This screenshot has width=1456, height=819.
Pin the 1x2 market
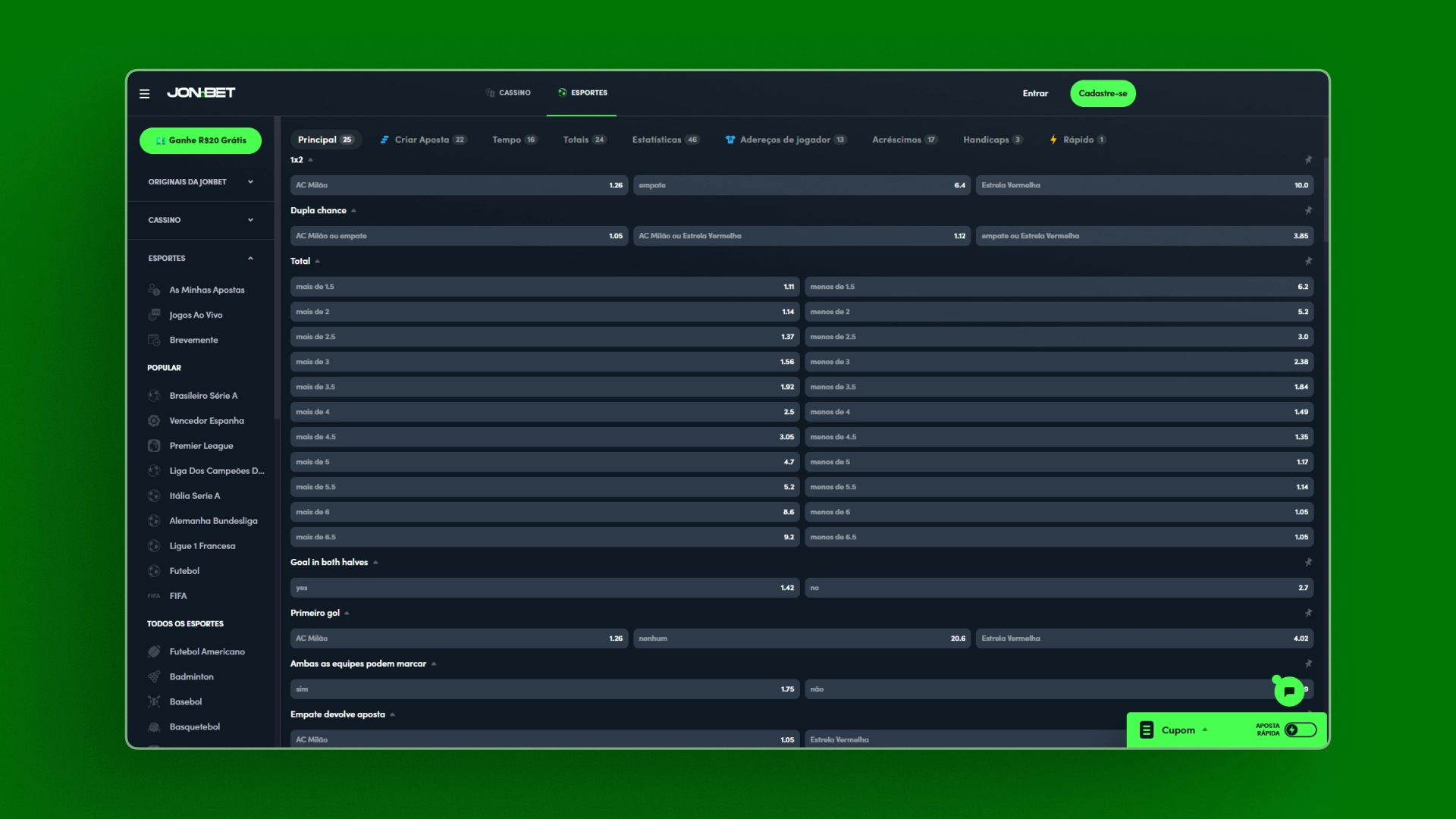1308,160
